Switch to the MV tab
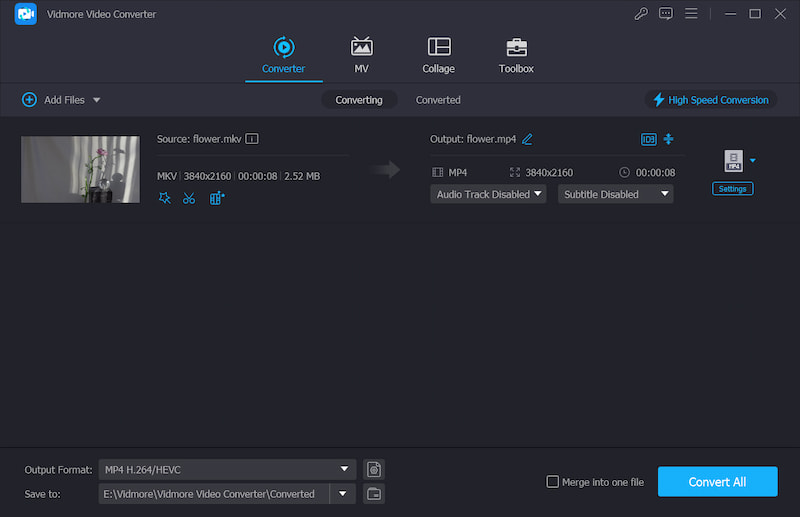800x517 pixels. (x=361, y=55)
